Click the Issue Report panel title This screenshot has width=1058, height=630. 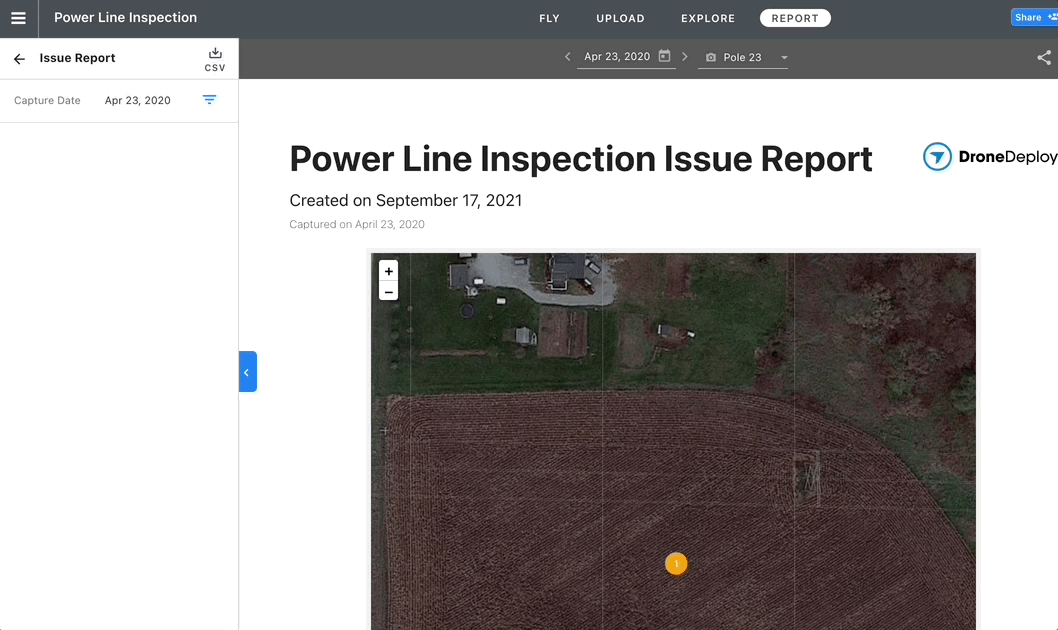[x=78, y=58]
